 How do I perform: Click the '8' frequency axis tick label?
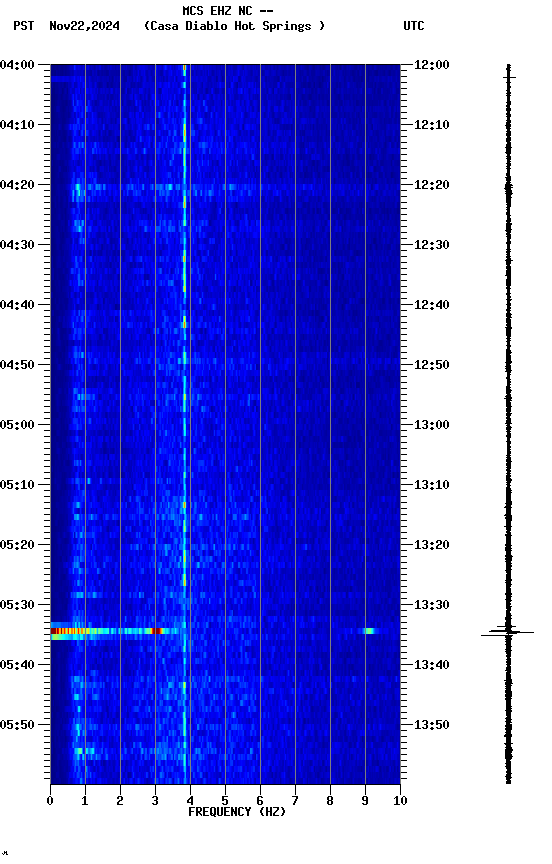[330, 801]
